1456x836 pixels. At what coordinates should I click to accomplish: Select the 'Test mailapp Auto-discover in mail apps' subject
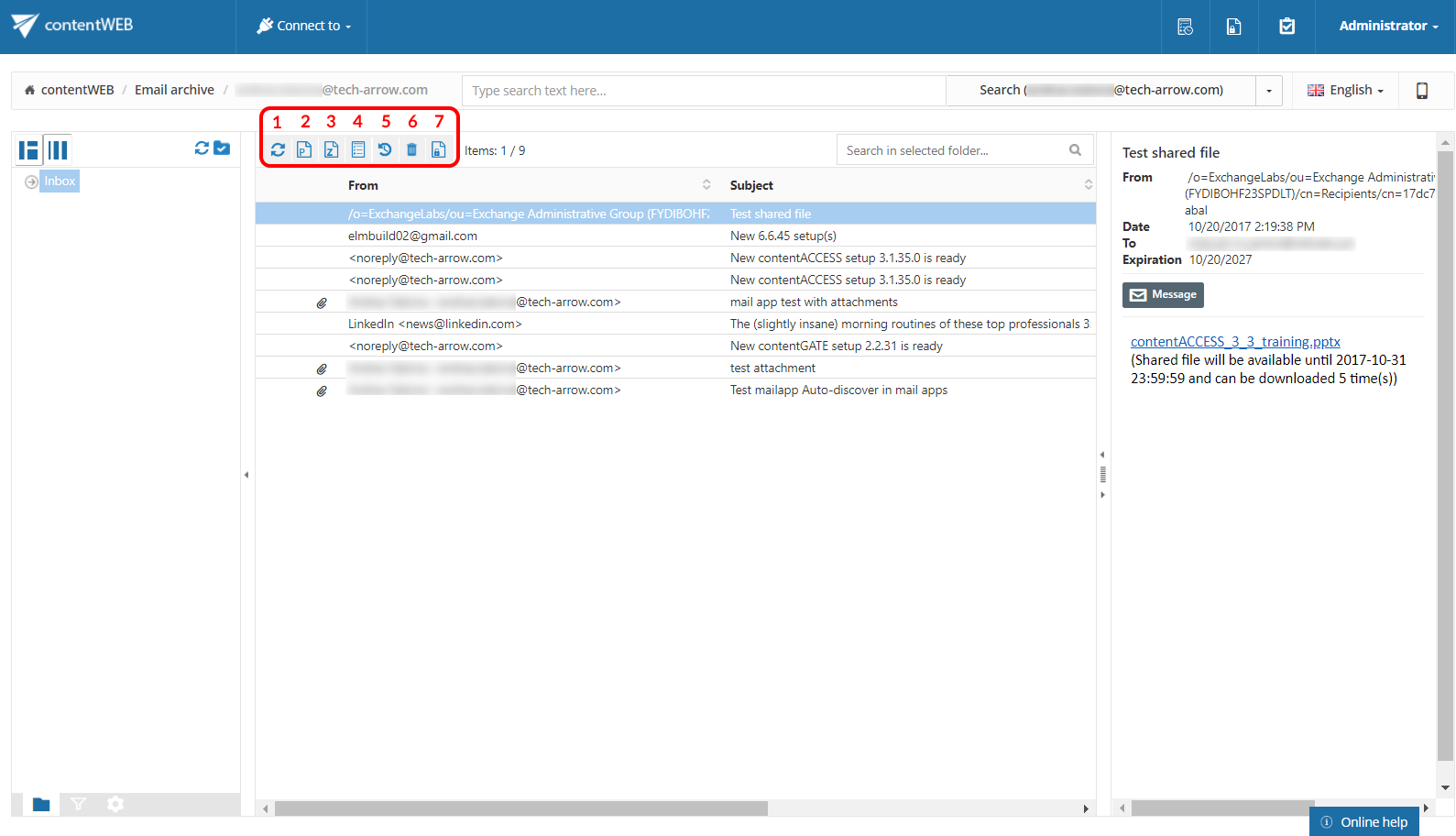(838, 390)
